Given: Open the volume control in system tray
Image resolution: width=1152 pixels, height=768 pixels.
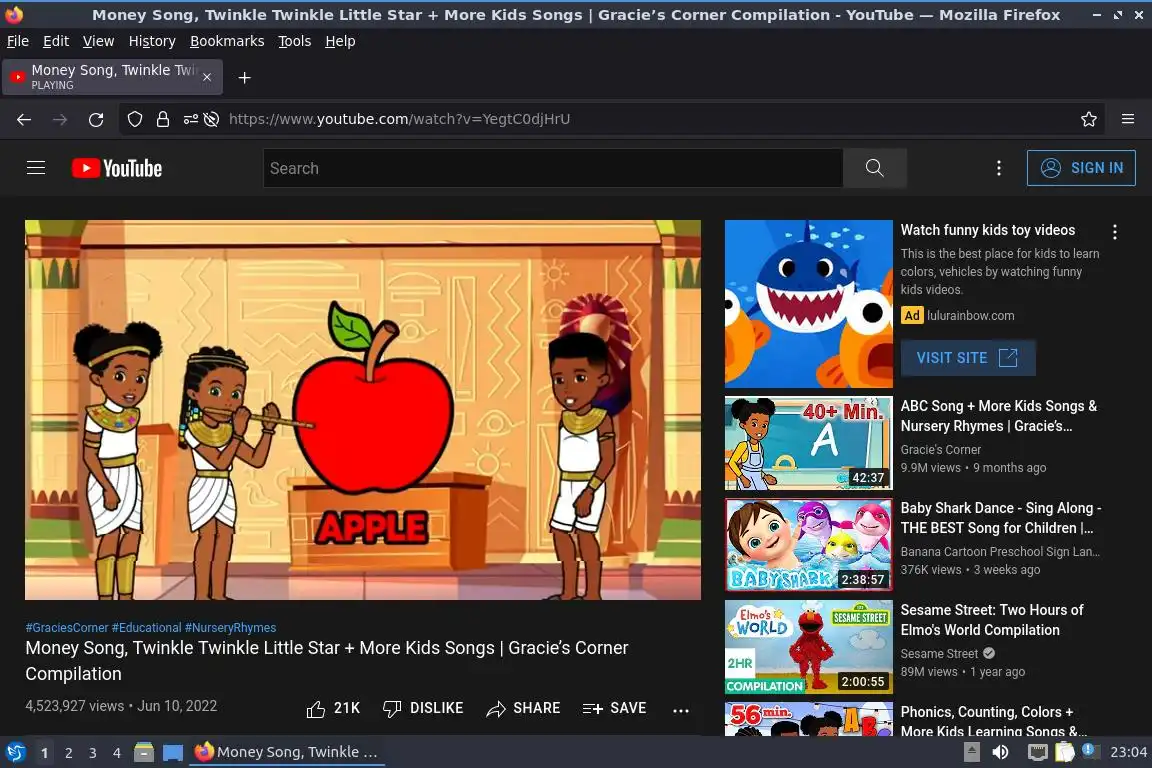Looking at the screenshot, I should click(x=1000, y=752).
